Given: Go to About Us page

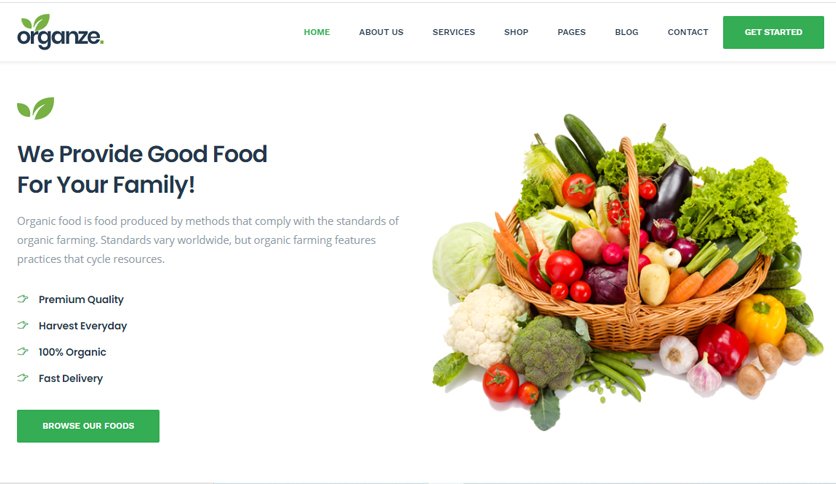Looking at the screenshot, I should 381,32.
